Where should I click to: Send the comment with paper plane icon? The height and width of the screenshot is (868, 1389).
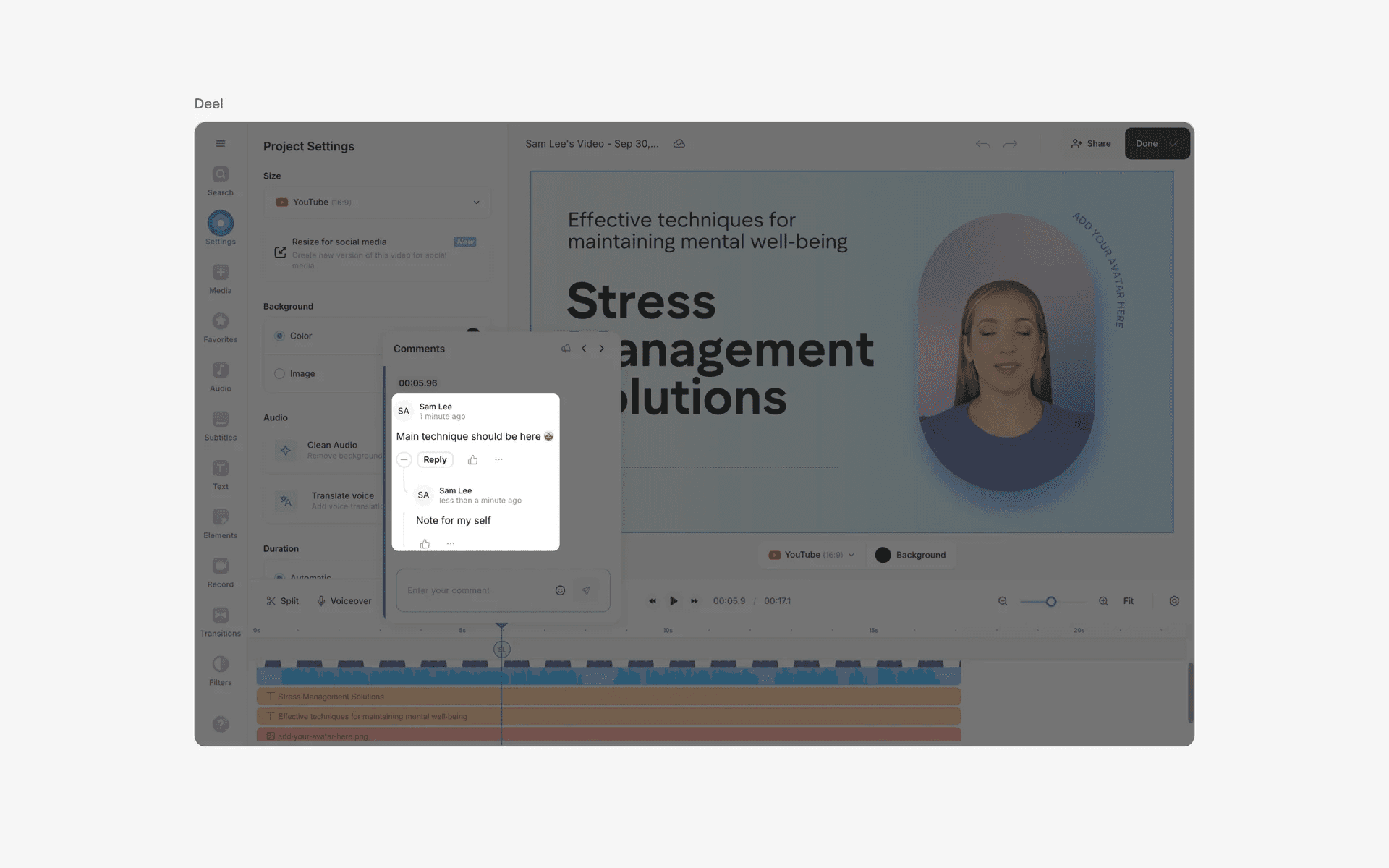point(586,590)
